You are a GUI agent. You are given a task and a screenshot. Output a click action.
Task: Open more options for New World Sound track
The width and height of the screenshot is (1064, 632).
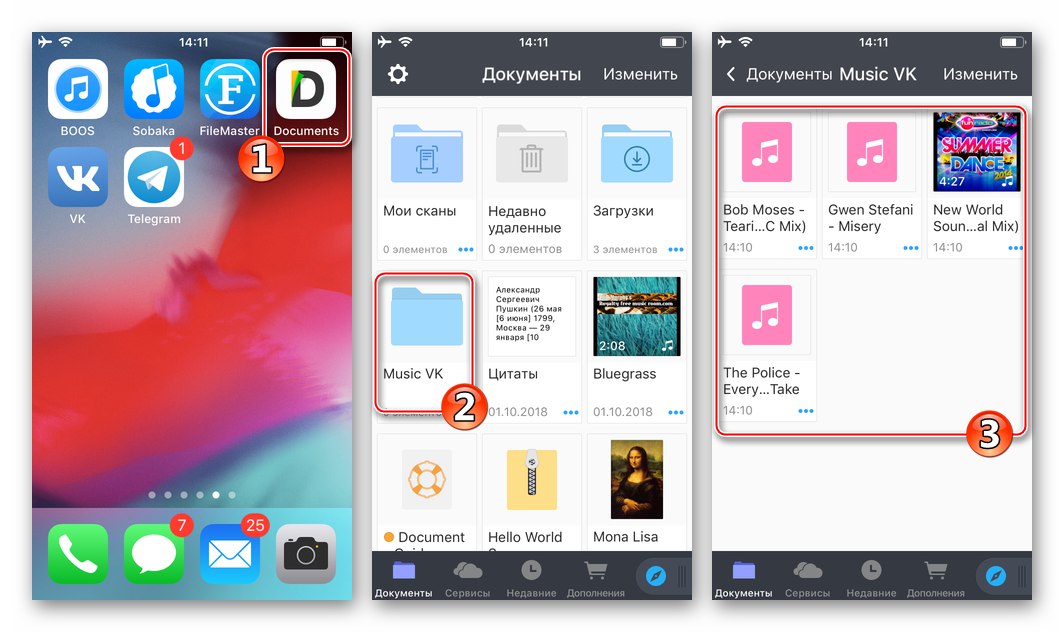pos(1015,248)
